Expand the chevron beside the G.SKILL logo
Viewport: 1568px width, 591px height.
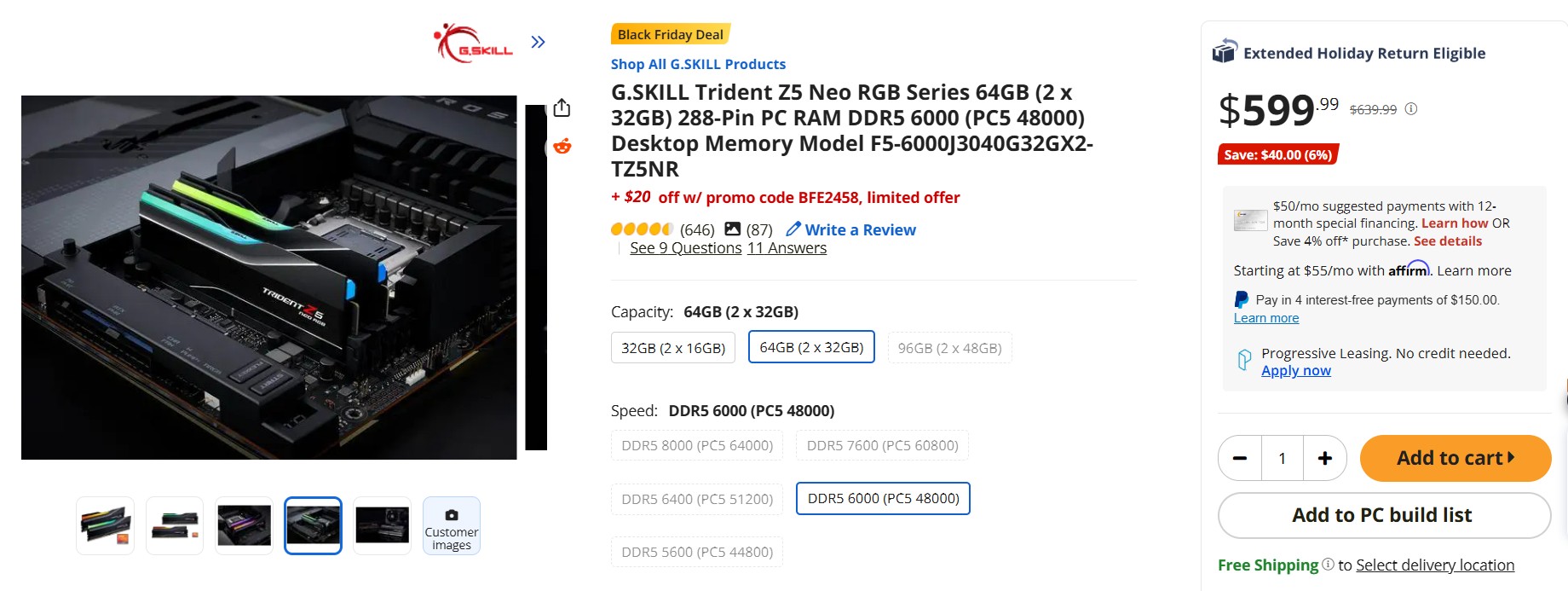538,40
